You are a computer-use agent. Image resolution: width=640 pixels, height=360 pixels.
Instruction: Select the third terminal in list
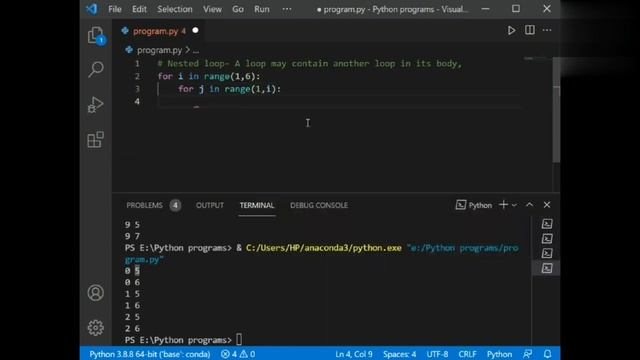point(547,253)
